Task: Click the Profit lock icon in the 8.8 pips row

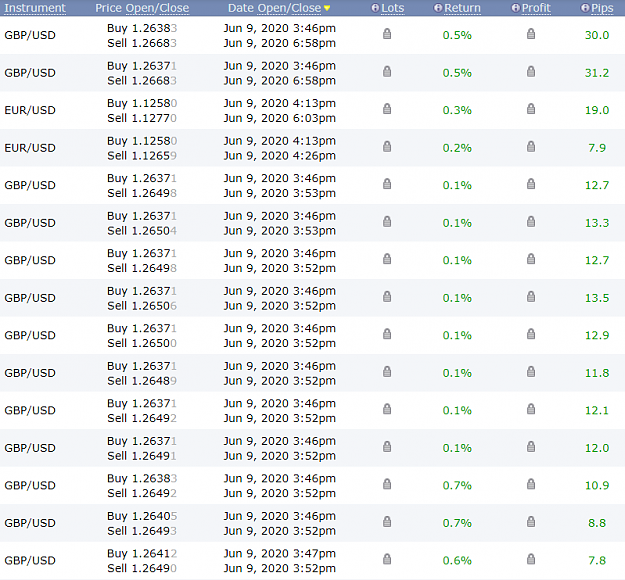Action: pyautogui.click(x=531, y=522)
